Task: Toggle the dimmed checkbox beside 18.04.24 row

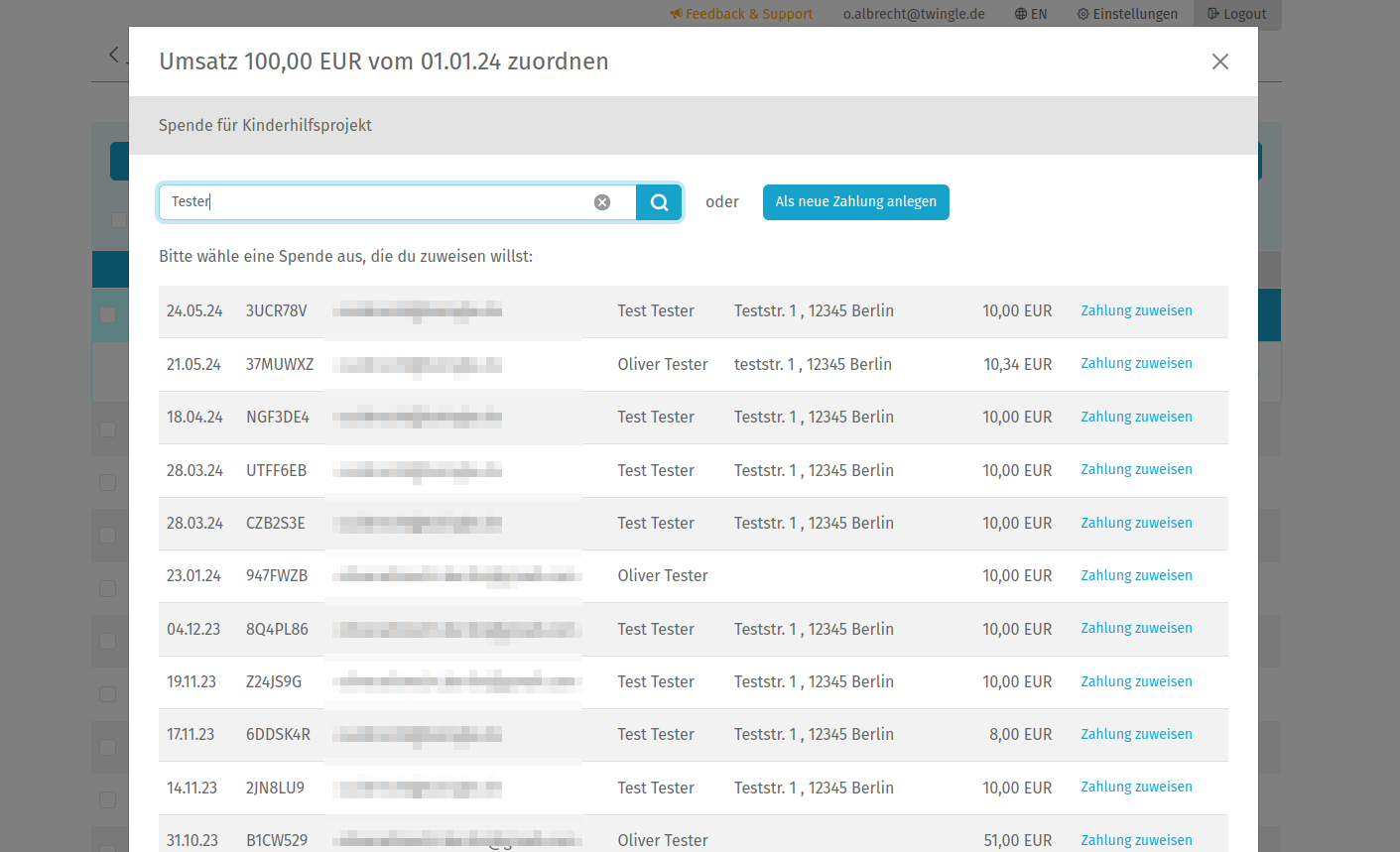Action: pyautogui.click(x=108, y=429)
